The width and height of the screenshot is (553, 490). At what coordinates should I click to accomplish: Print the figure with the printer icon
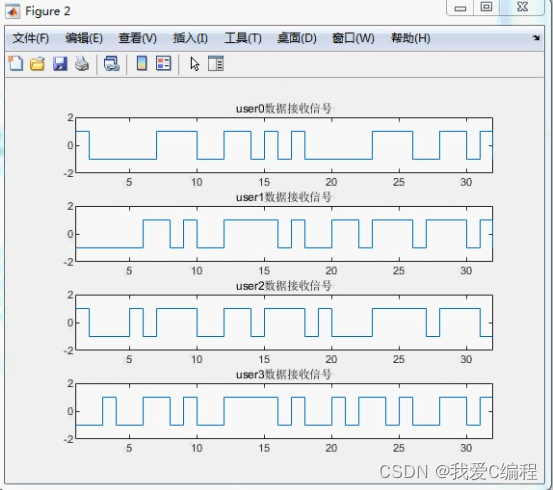coord(82,64)
